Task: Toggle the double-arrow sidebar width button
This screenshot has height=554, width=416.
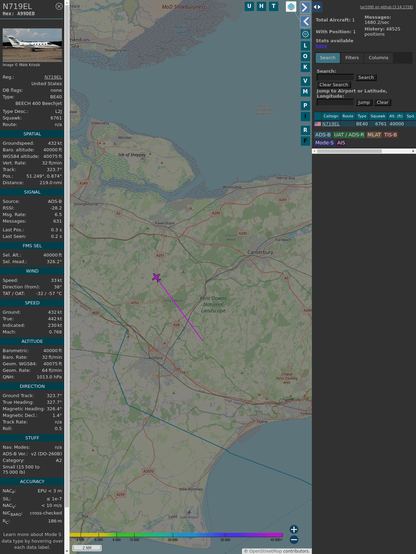Action: (317, 7)
